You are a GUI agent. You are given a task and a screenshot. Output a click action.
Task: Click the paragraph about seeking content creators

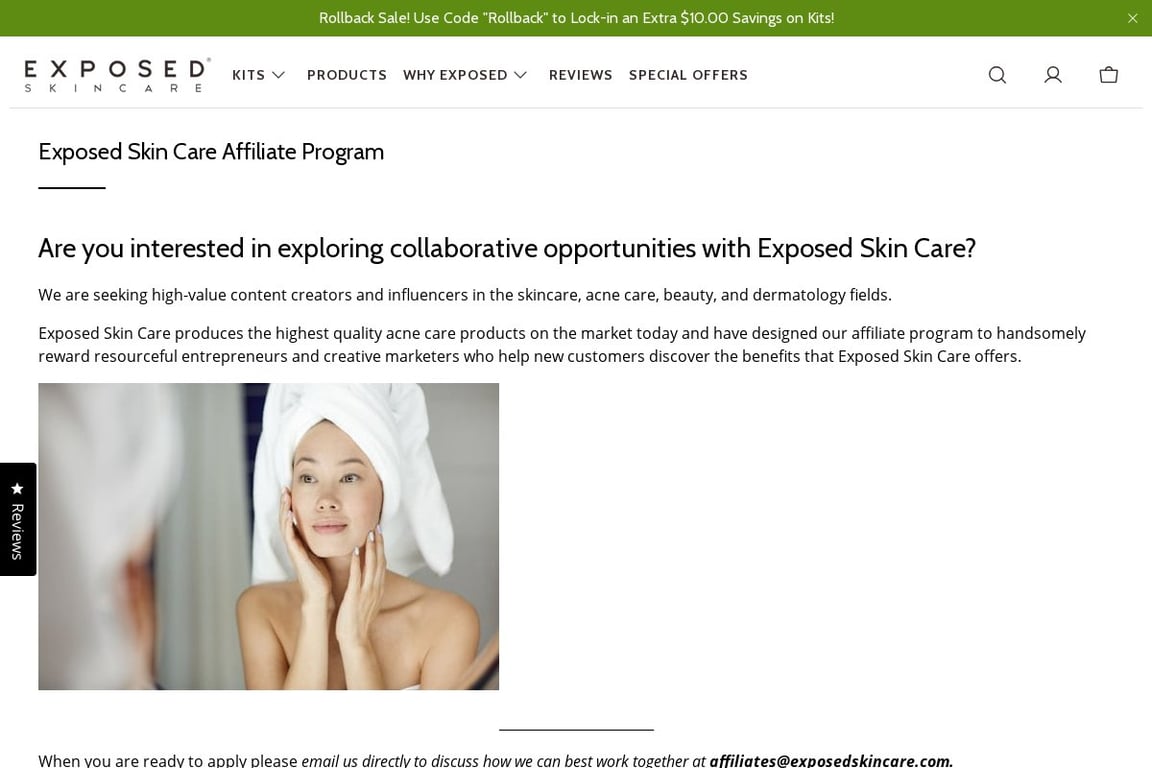(x=465, y=295)
